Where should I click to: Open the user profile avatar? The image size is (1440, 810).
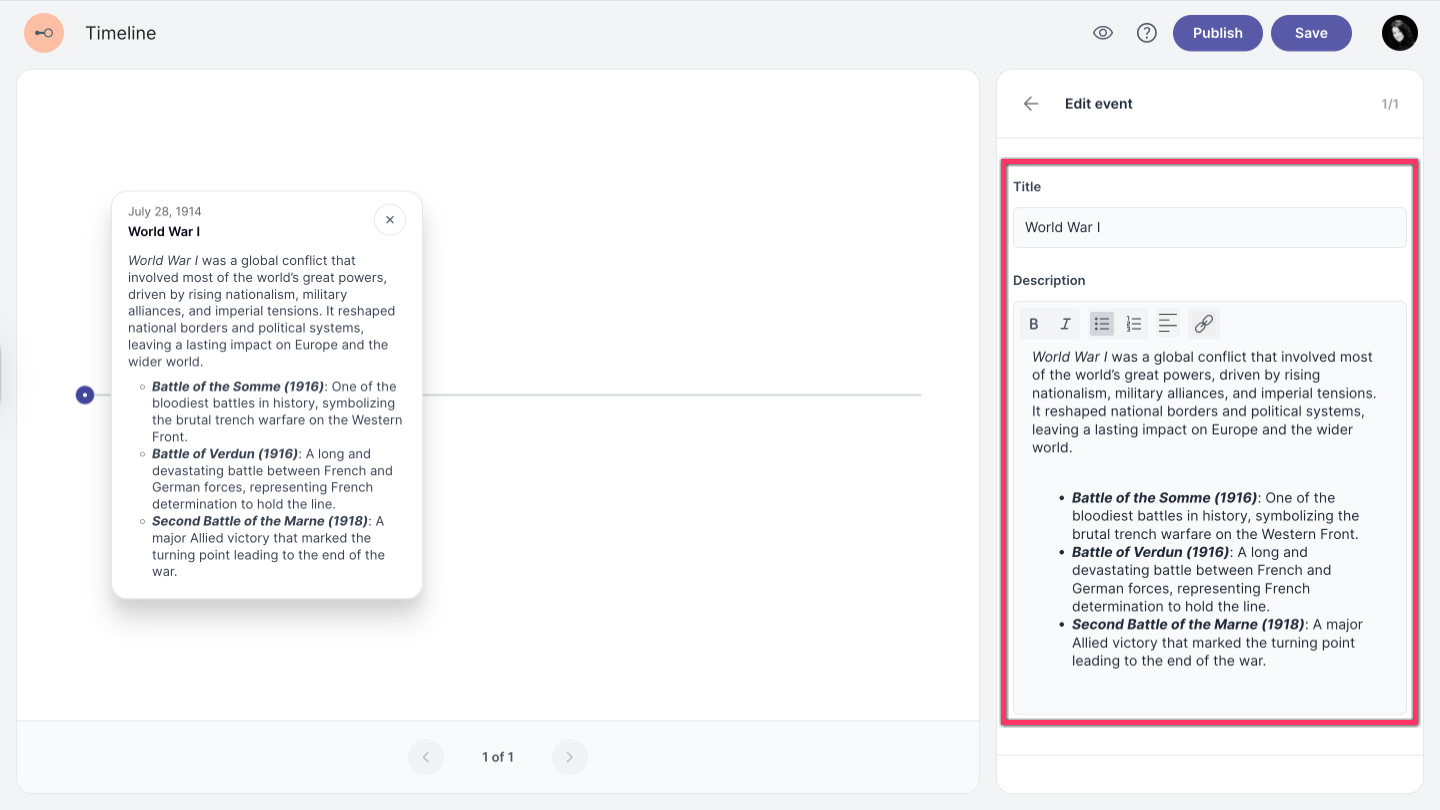(x=1400, y=33)
